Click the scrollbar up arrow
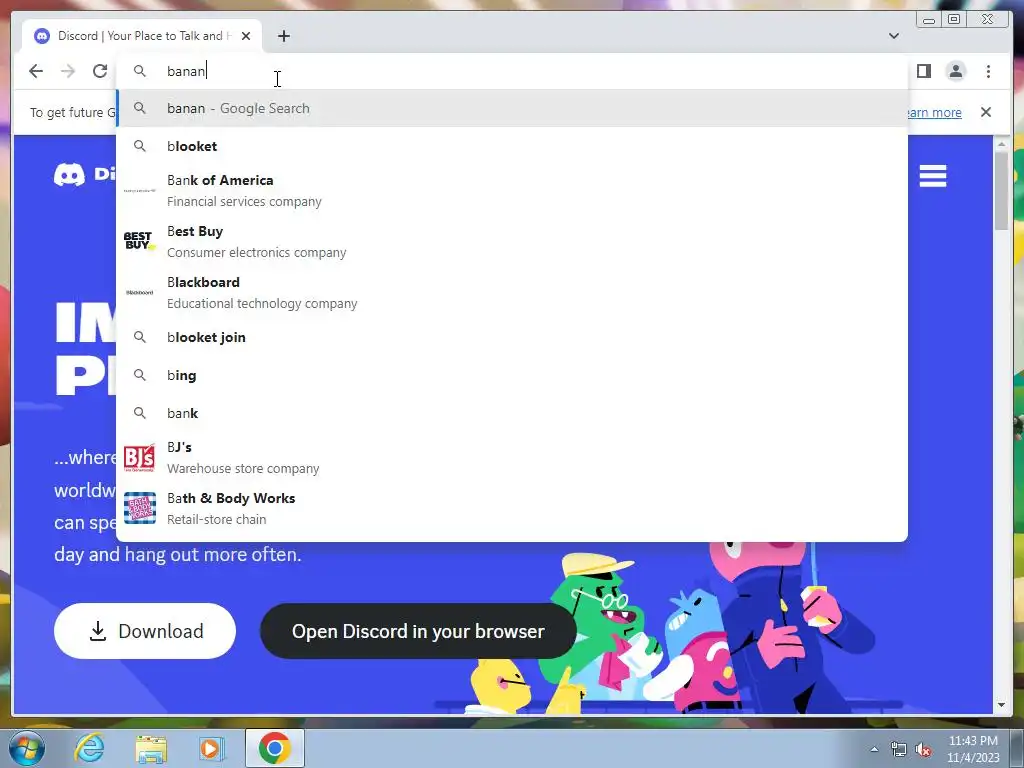 [1001, 144]
